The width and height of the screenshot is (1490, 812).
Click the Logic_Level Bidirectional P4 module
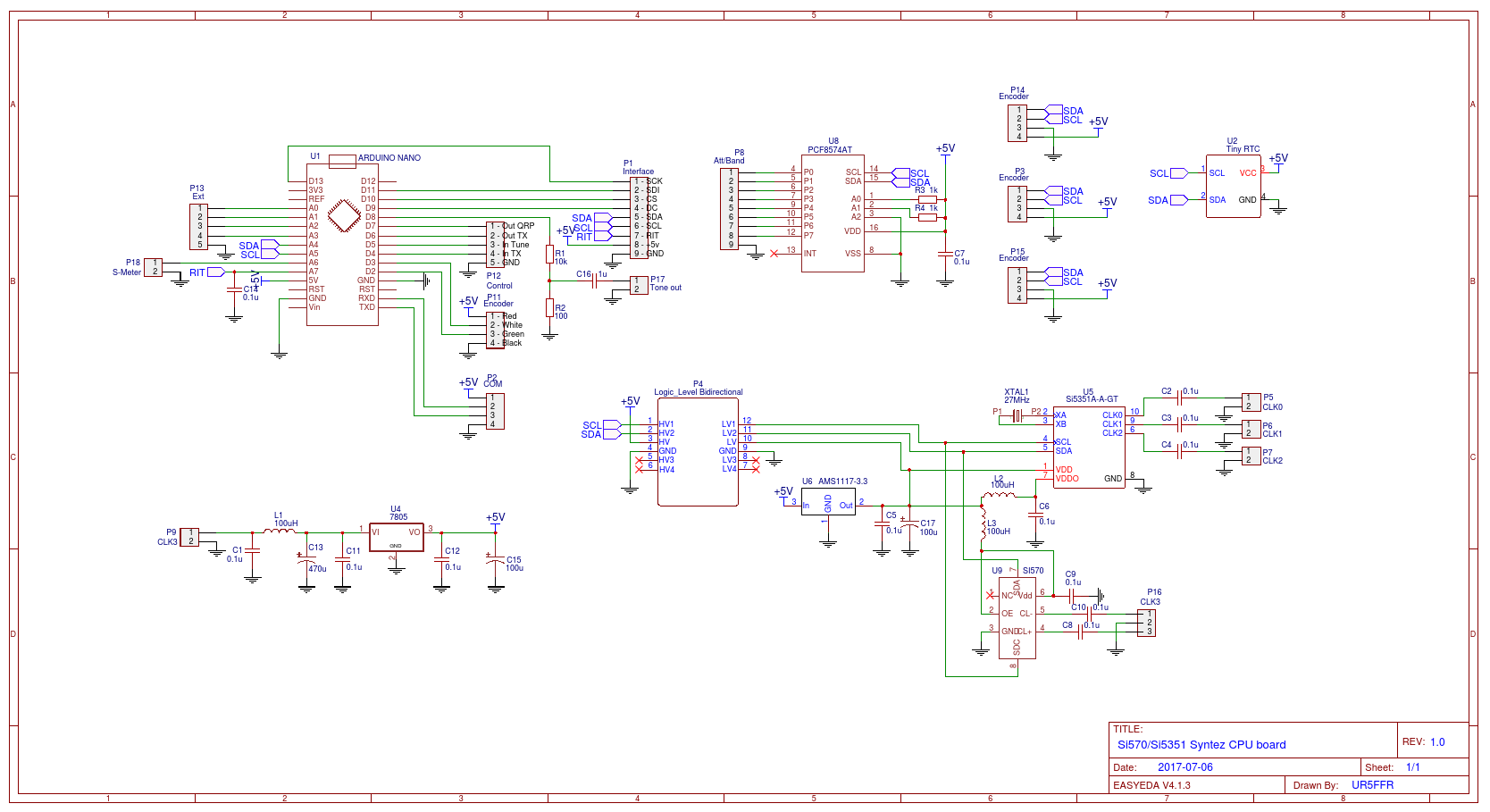point(698,451)
